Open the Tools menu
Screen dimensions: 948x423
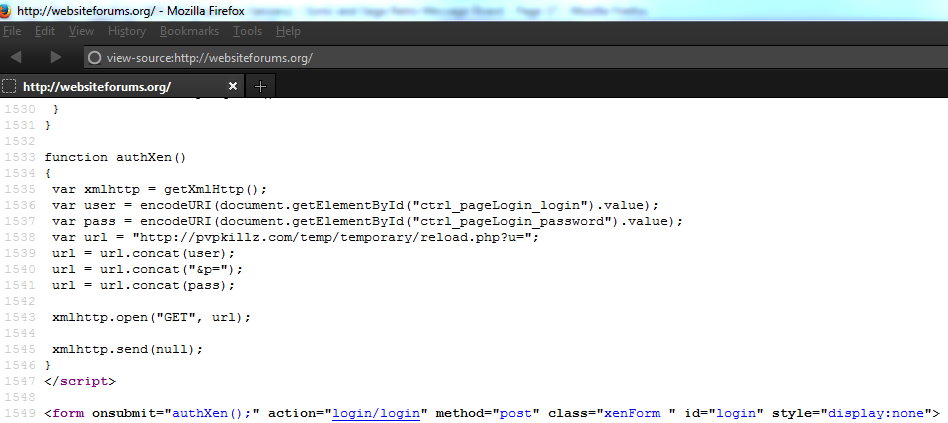247,31
